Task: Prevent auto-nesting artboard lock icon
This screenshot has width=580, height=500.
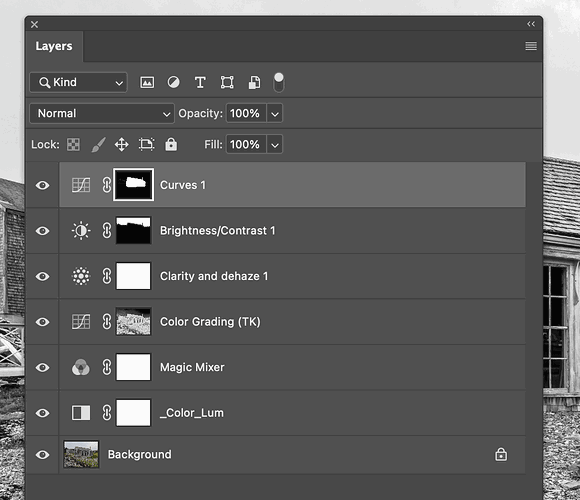Action: (x=146, y=144)
